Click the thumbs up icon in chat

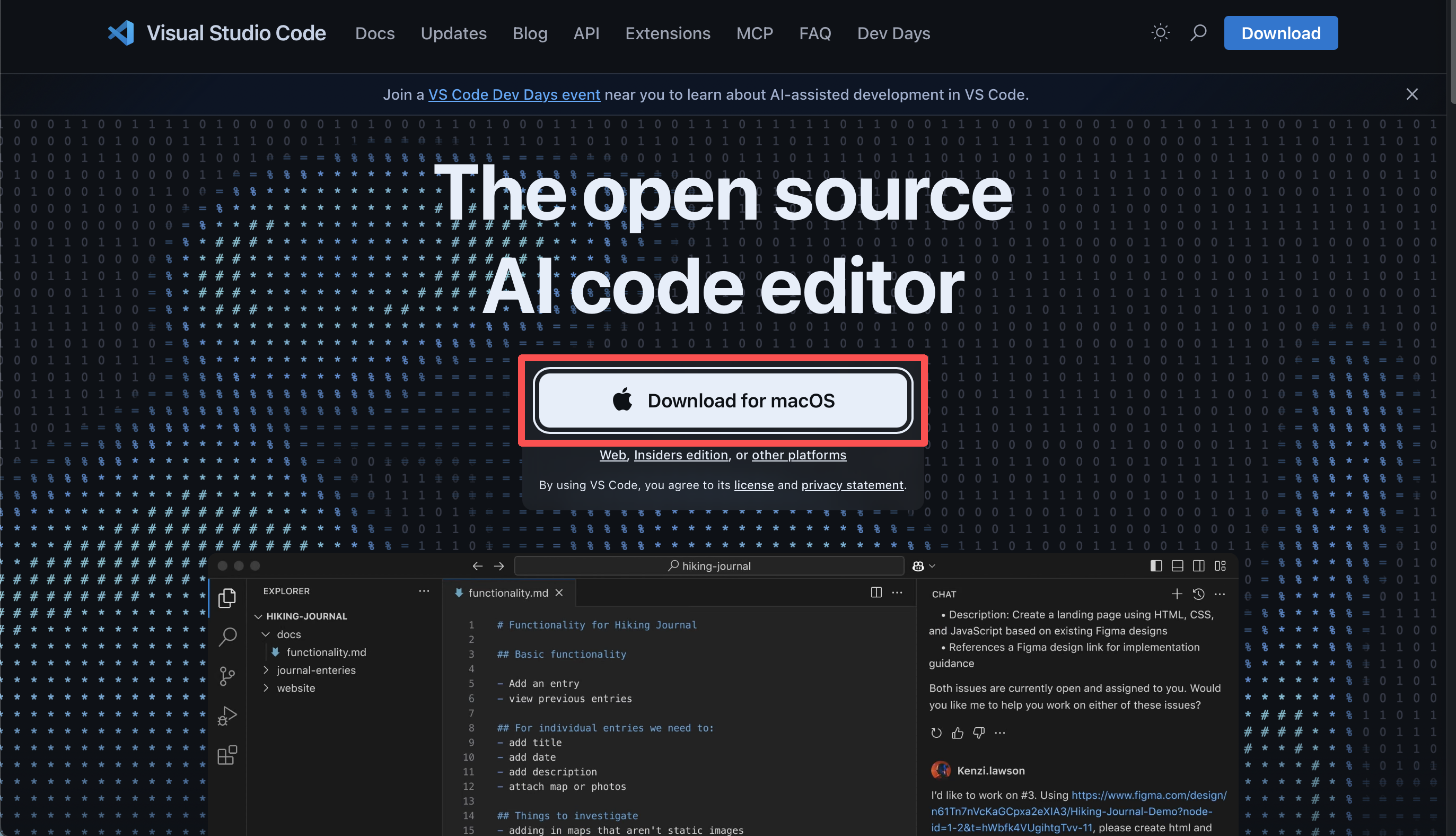tap(957, 733)
